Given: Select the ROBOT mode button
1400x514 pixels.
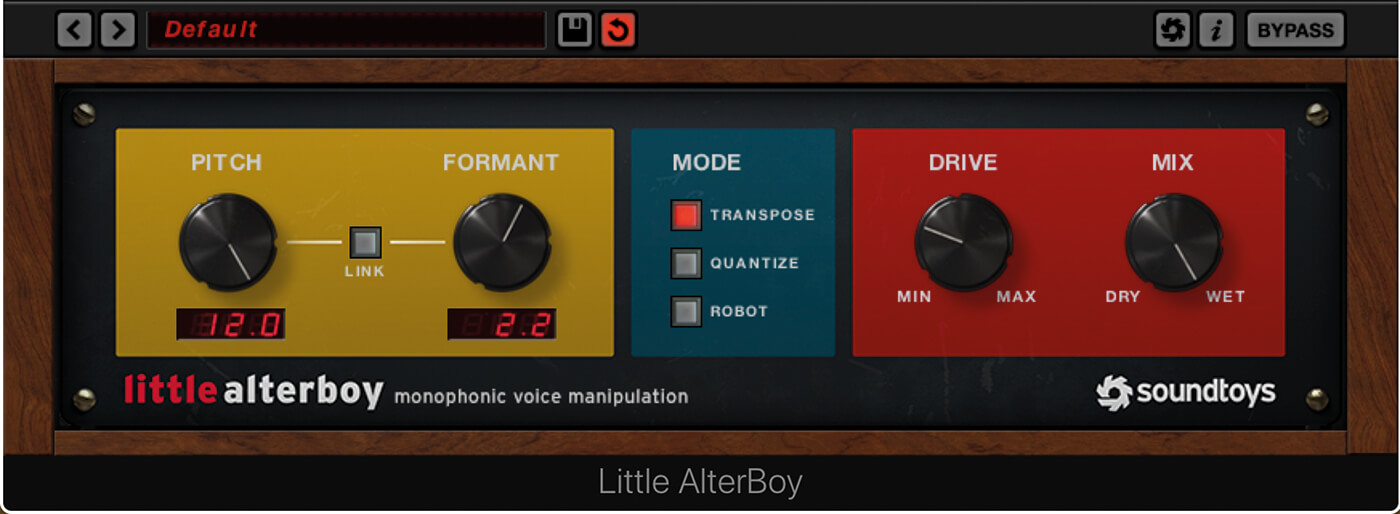Looking at the screenshot, I should click(686, 311).
